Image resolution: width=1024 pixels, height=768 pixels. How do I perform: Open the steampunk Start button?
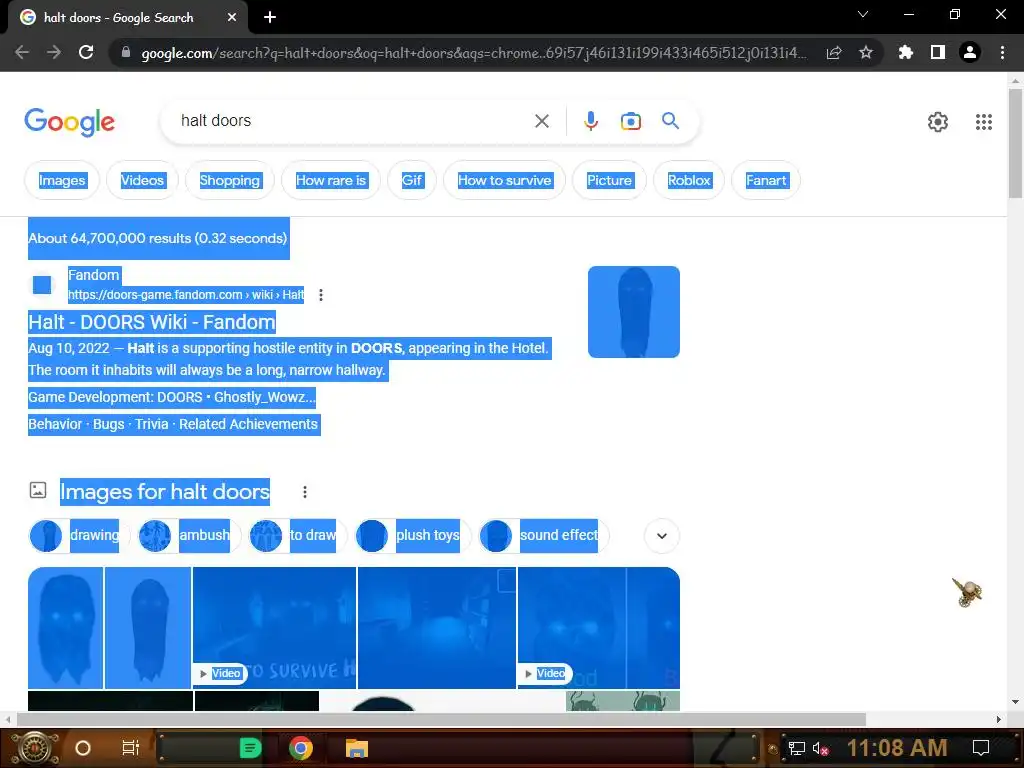pyautogui.click(x=35, y=748)
